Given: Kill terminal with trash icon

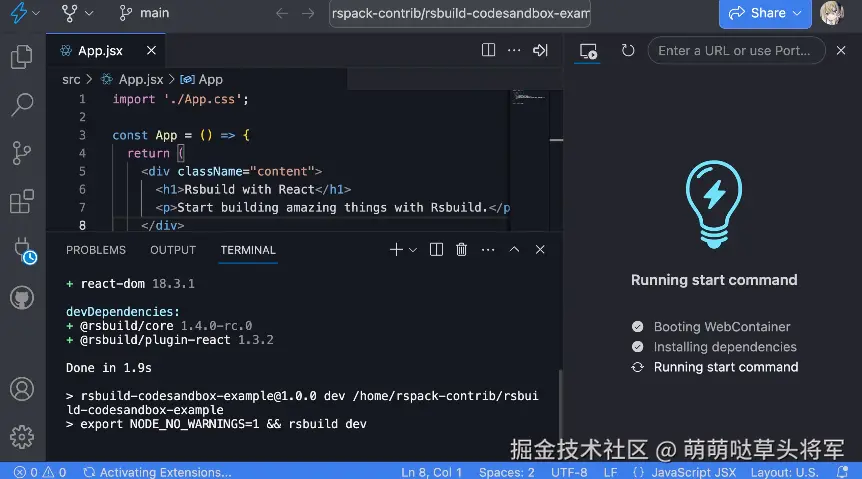Looking at the screenshot, I should pyautogui.click(x=461, y=250).
